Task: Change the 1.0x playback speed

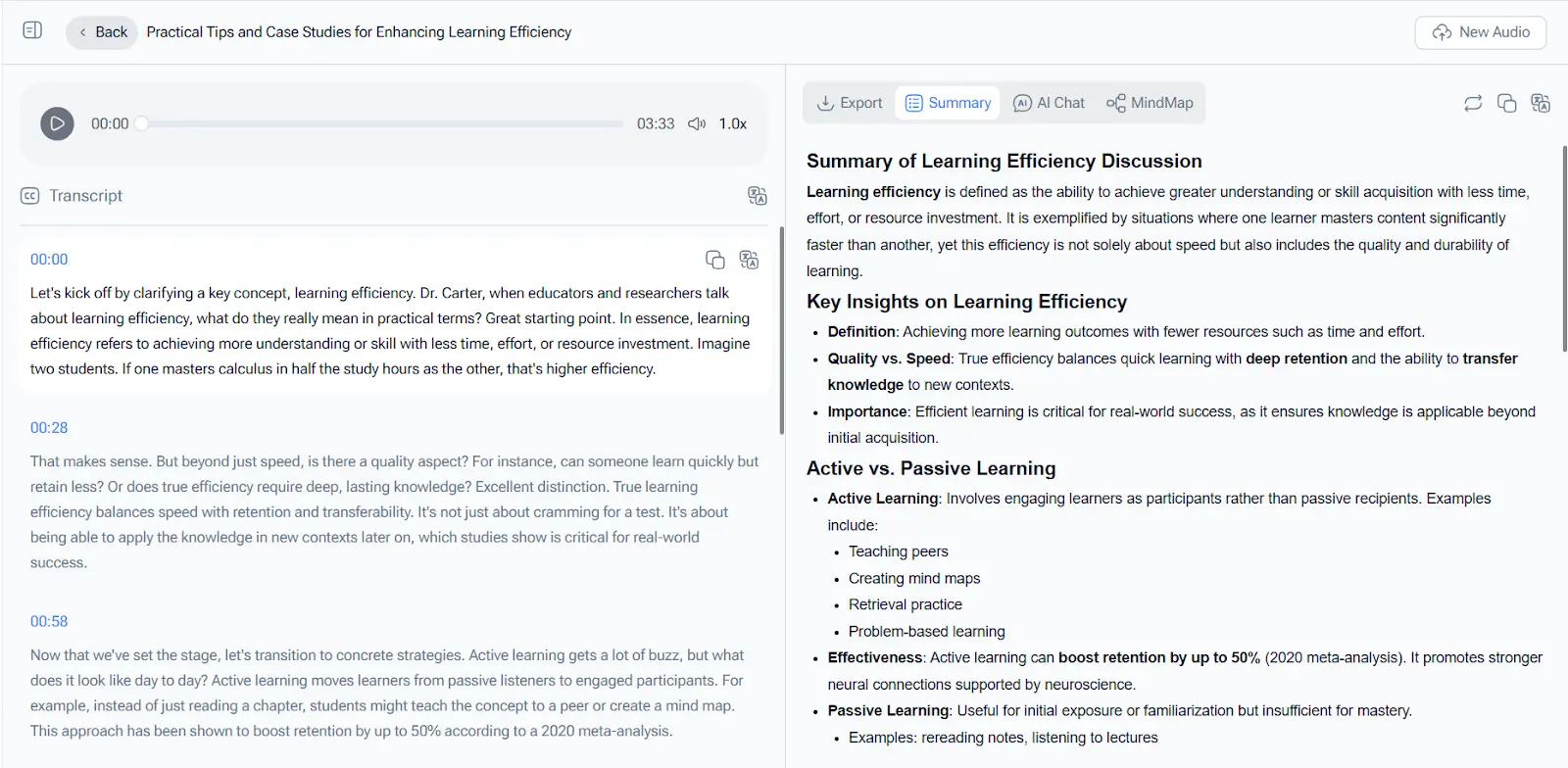Action: point(732,123)
